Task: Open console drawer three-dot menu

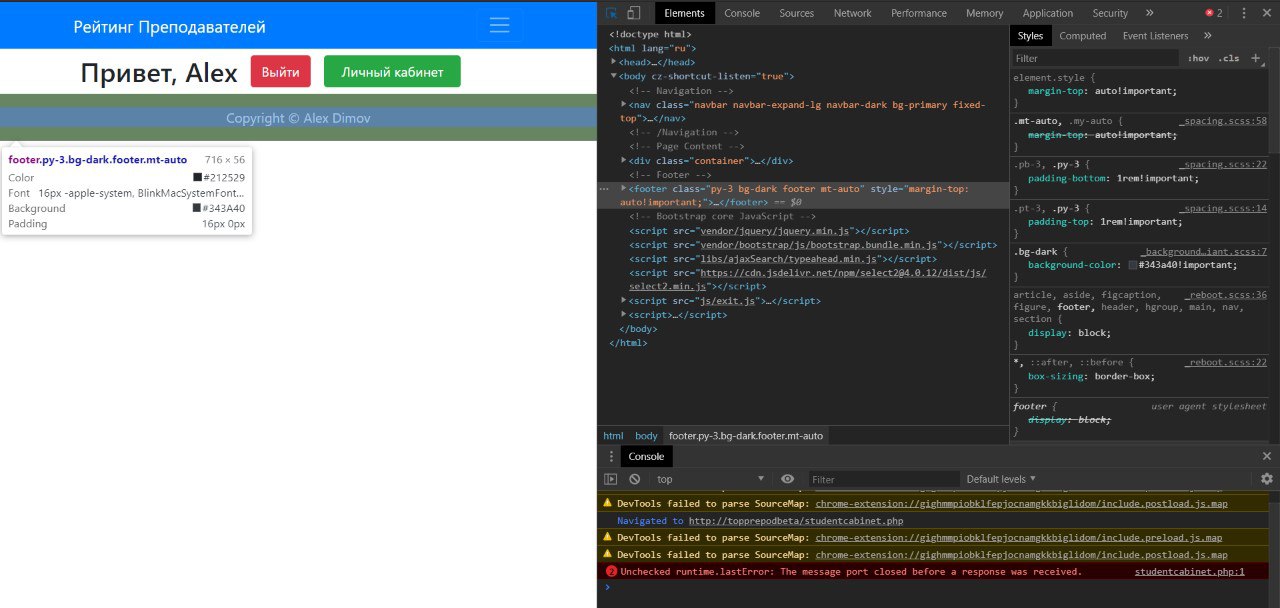Action: [611, 456]
